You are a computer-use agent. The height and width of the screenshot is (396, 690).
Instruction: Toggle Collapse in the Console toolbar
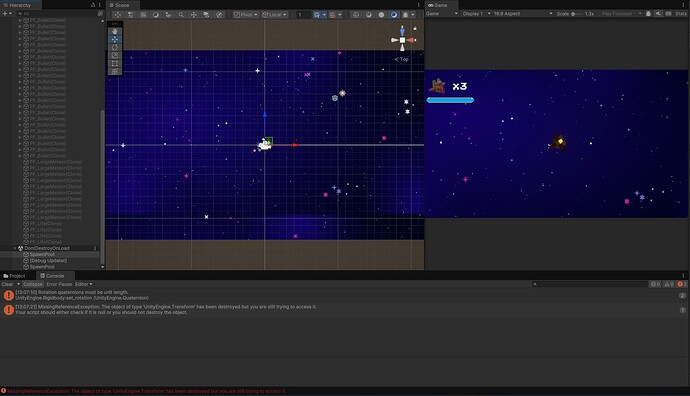pos(33,284)
